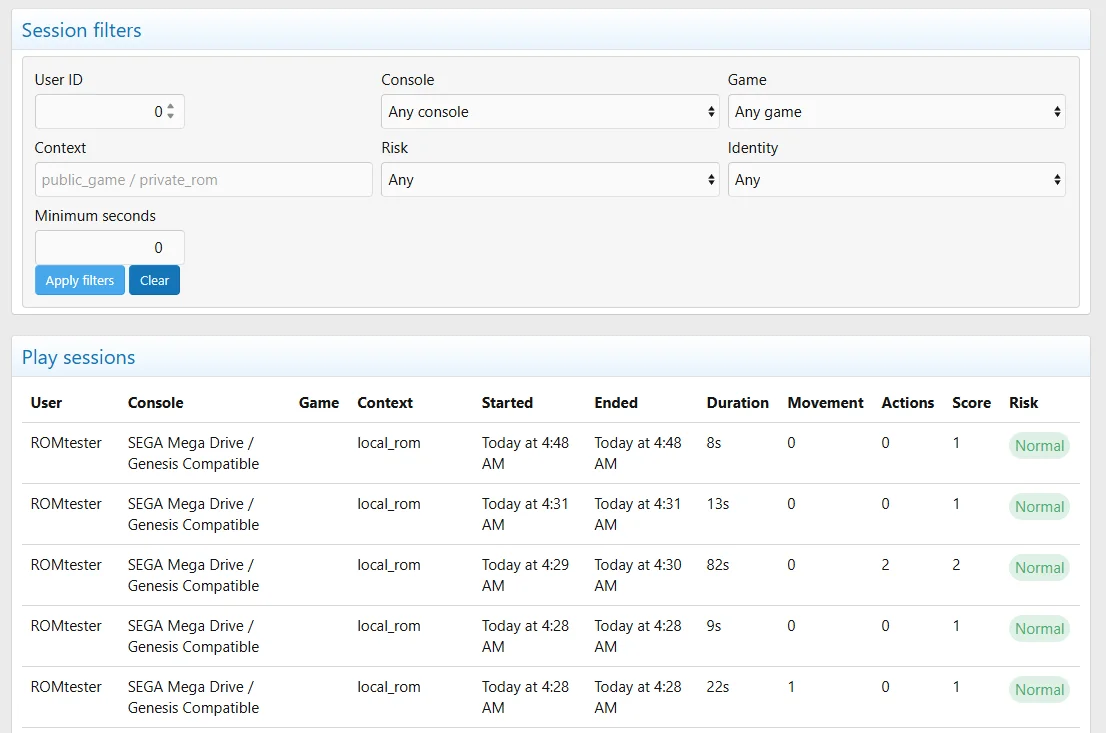Viewport: 1106px width, 733px height.
Task: Click the Session filters heading
Action: pos(82,30)
